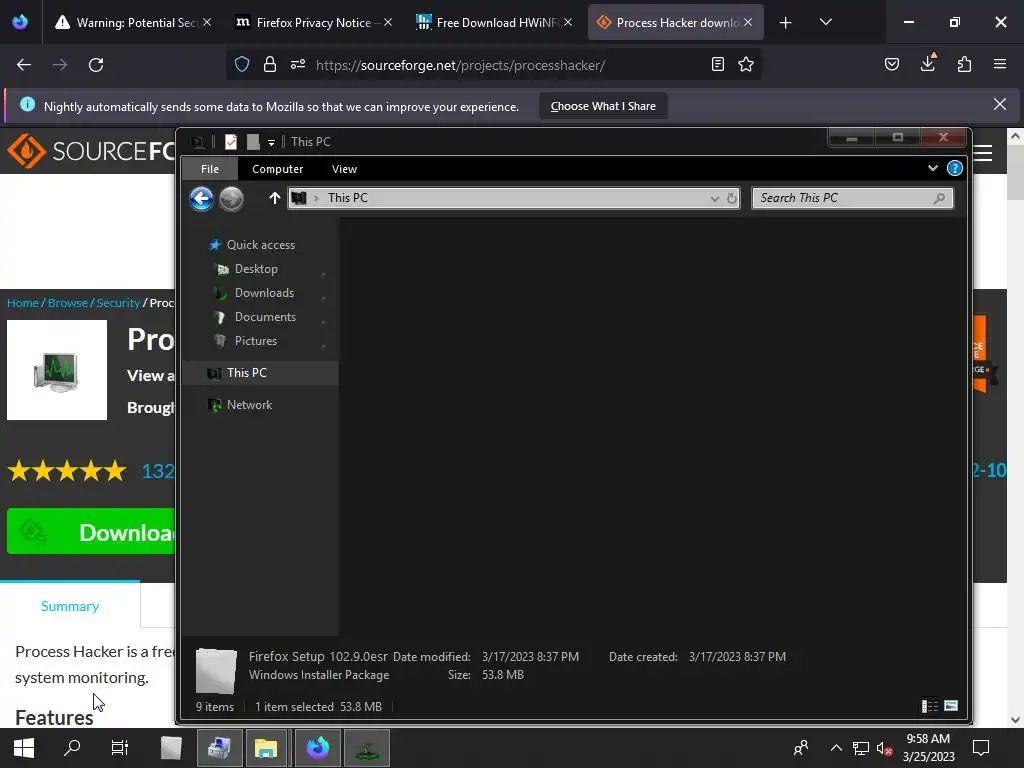Close the Firefox Privacy Notice tab
Image resolution: width=1024 pixels, height=768 pixels.
pos(388,22)
